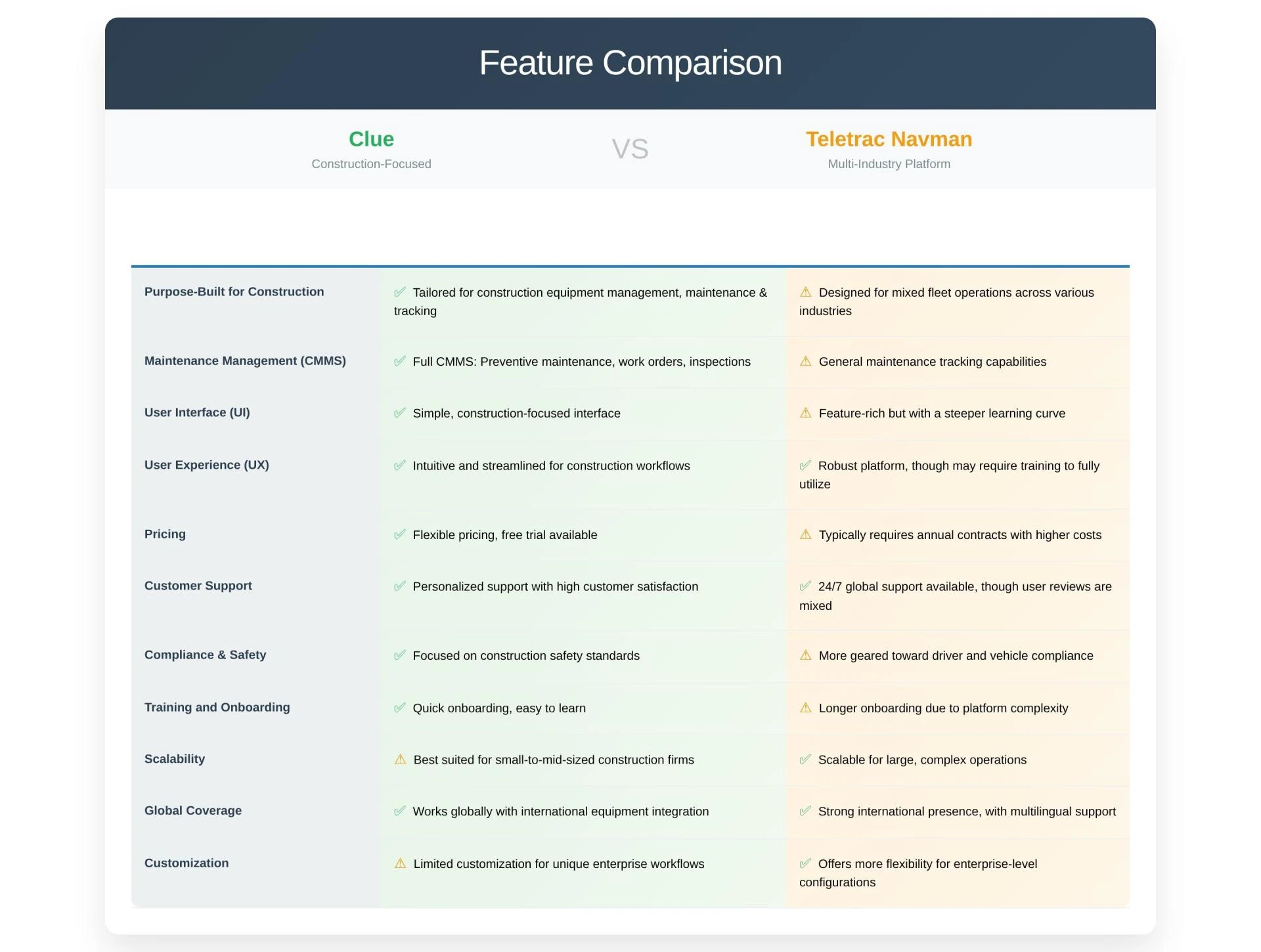Click the warning icon beside steeper learning curve
The image size is (1261, 952).
click(x=805, y=413)
